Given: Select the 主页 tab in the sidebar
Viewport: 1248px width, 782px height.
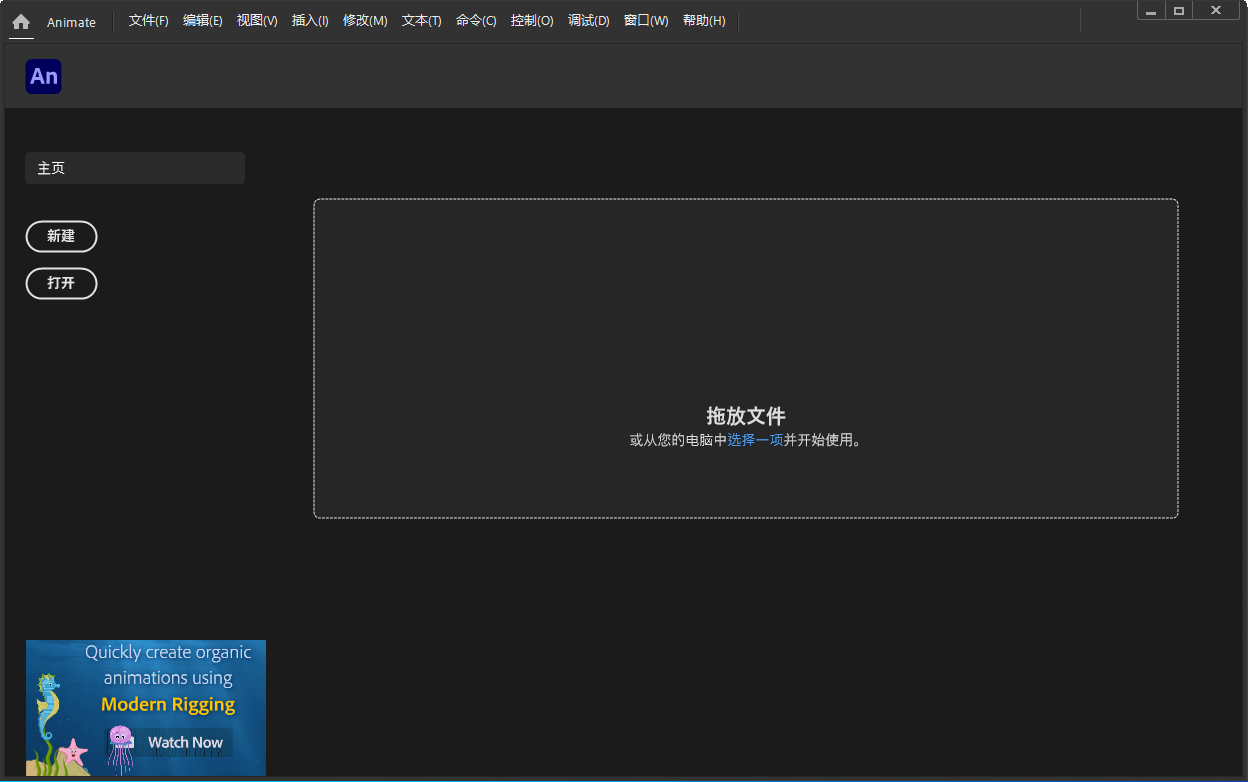Looking at the screenshot, I should tap(134, 167).
